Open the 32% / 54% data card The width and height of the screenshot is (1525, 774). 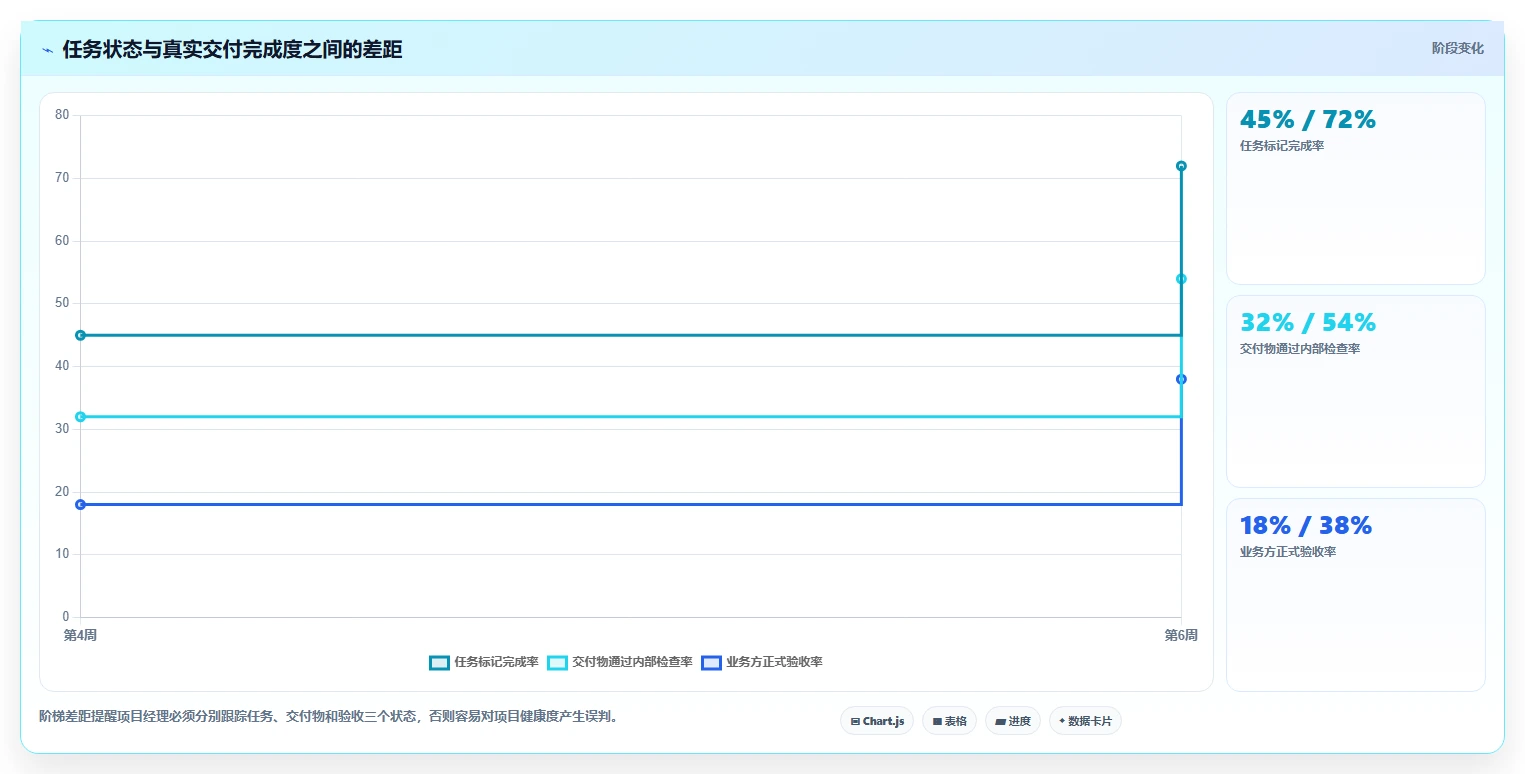point(1355,391)
